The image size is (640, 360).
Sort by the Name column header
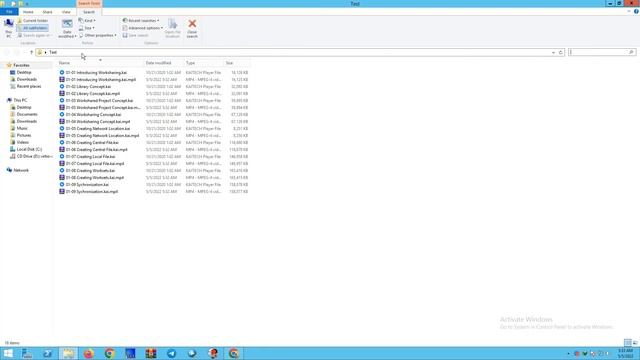coord(100,63)
